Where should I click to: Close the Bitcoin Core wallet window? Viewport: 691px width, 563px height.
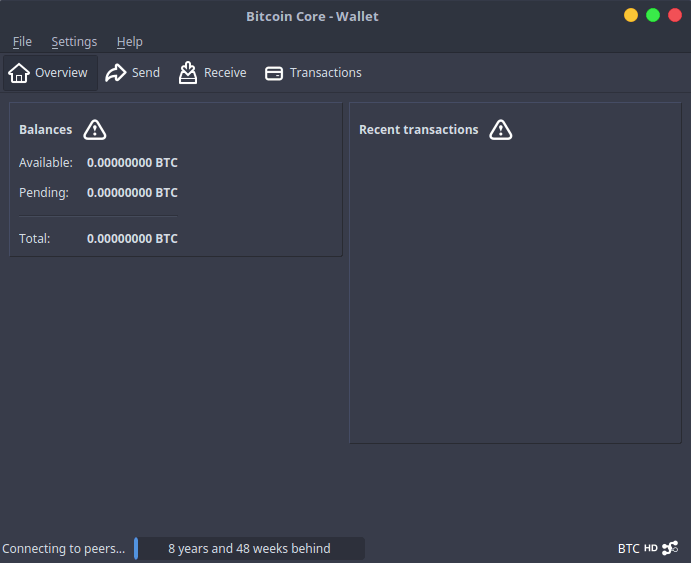[x=675, y=15]
